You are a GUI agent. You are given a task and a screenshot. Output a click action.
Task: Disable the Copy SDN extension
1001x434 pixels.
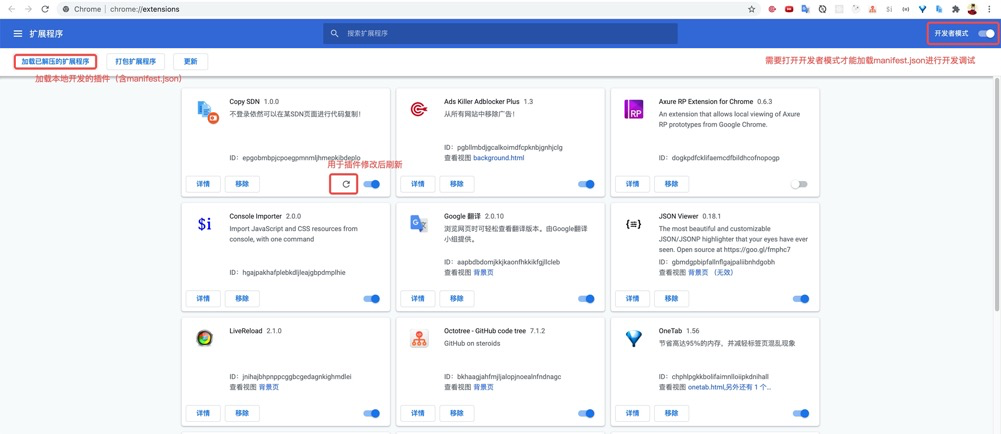tap(372, 184)
